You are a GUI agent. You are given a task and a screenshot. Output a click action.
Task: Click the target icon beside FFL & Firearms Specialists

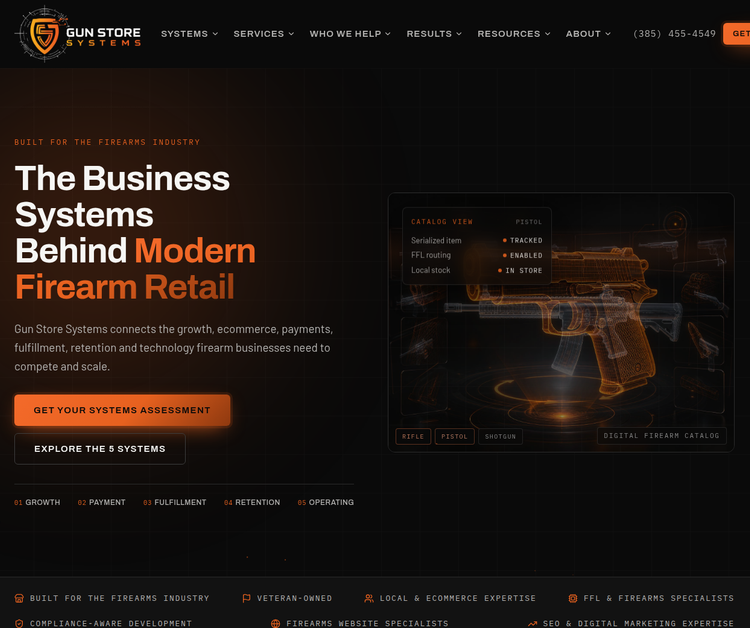click(573, 598)
